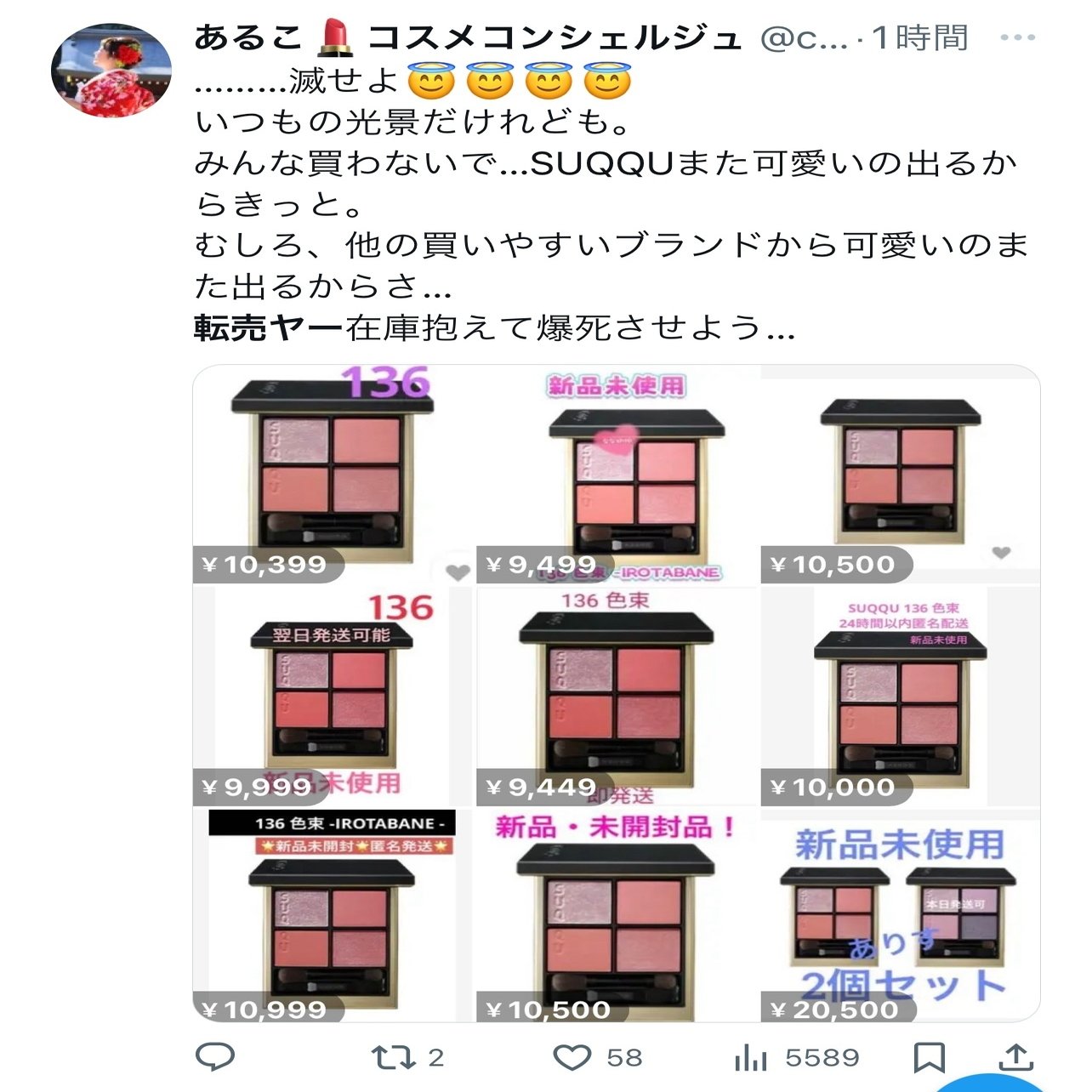
Task: Open the reply speech bubble icon
Action: 215,1057
